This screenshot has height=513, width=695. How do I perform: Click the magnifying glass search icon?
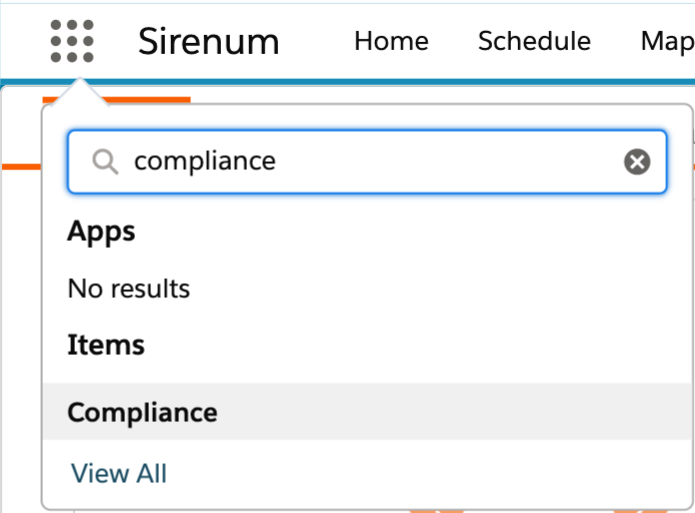104,161
